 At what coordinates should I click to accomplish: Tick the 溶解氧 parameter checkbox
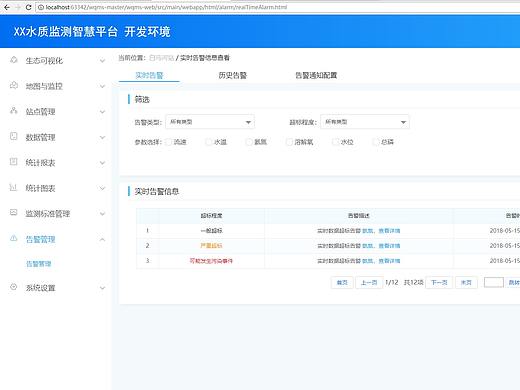[289, 142]
